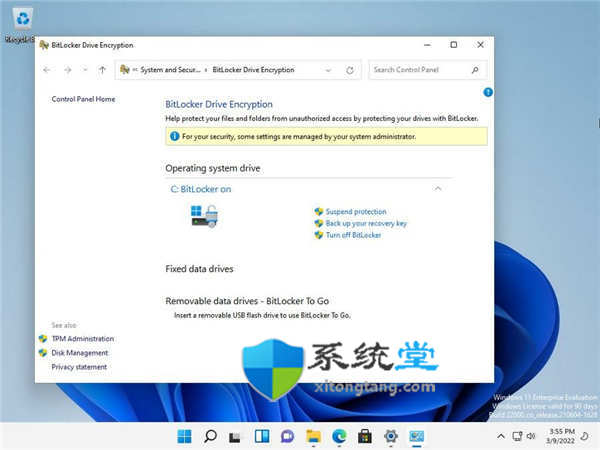Open Settings gear on taskbar
The image size is (600, 450).
pyautogui.click(x=391, y=436)
